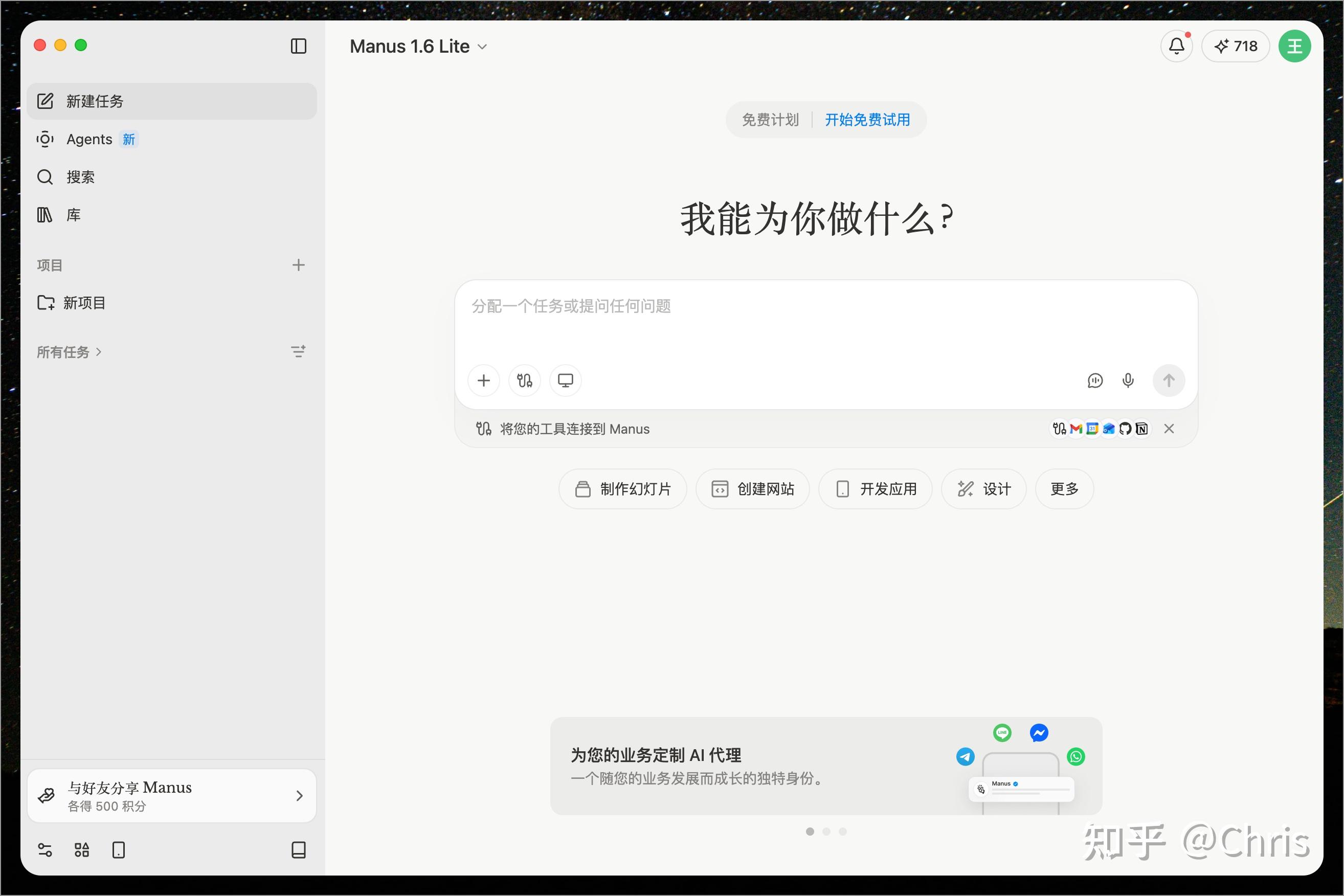Click the Gmail connector icon
The width and height of the screenshot is (1344, 896).
[x=1076, y=429]
